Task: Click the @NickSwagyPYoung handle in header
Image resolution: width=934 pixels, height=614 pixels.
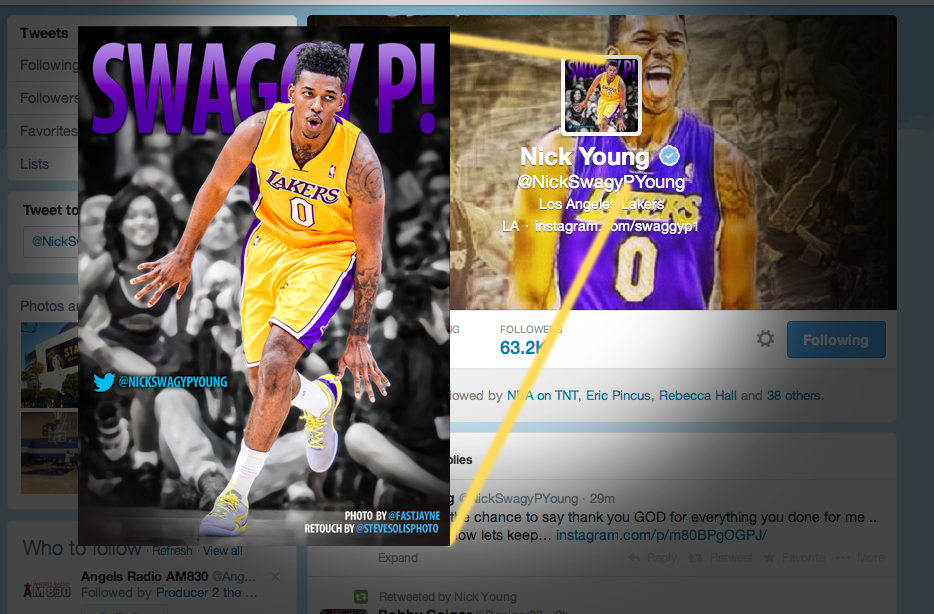Action: [x=601, y=182]
